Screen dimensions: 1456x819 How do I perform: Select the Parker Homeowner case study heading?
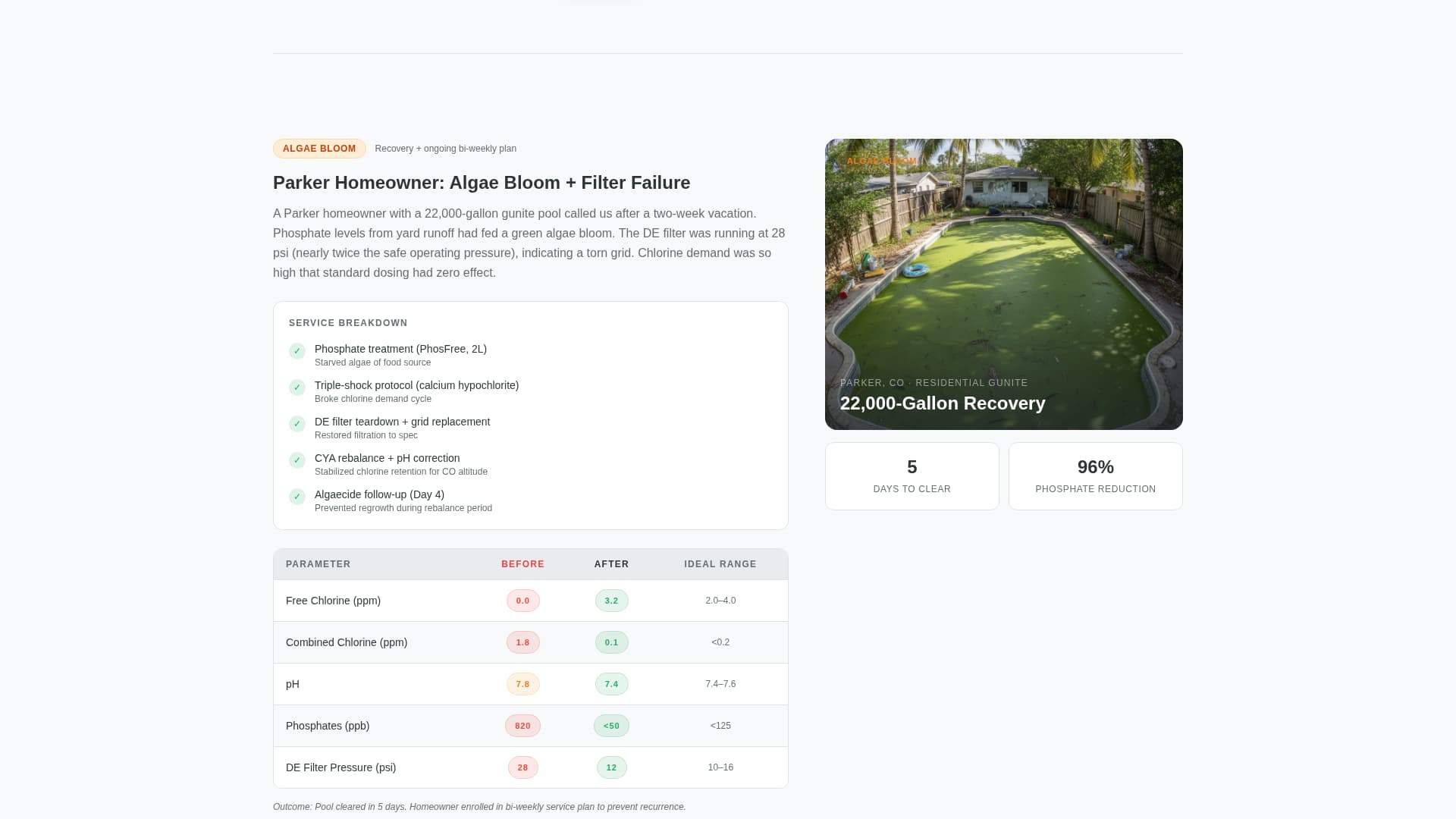point(482,183)
